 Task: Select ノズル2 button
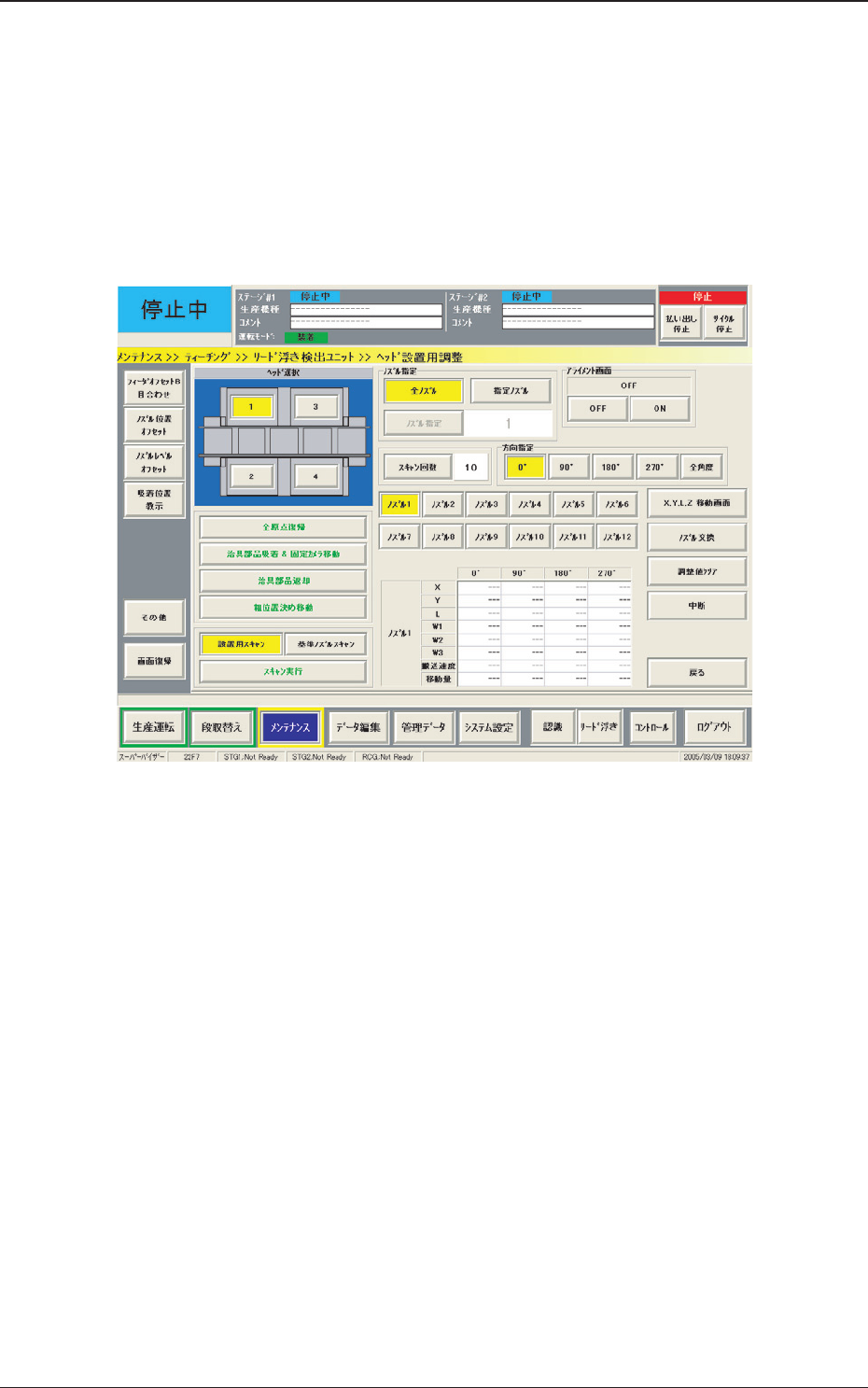442,504
